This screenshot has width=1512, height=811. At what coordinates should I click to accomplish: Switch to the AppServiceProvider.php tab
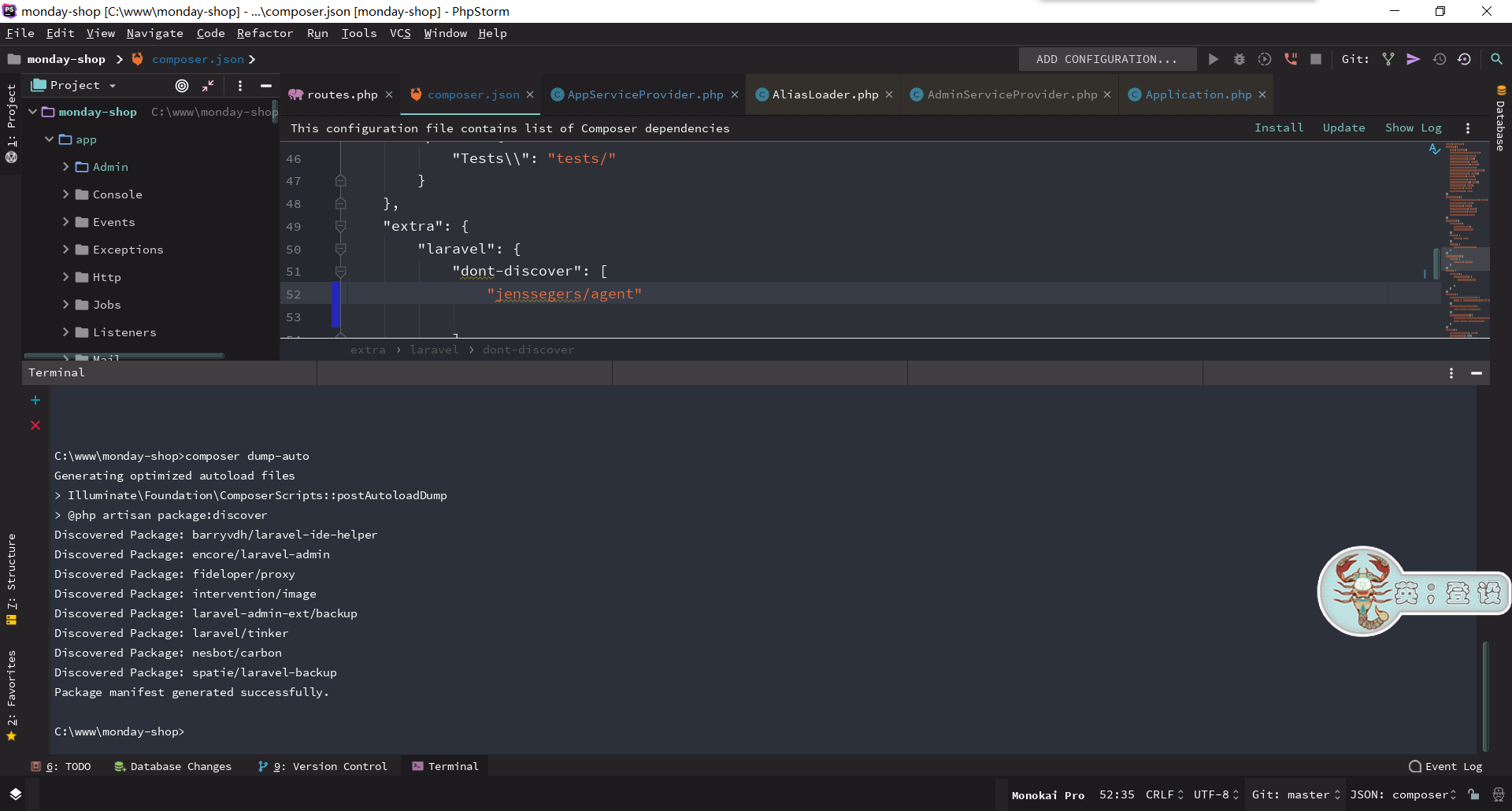click(645, 94)
